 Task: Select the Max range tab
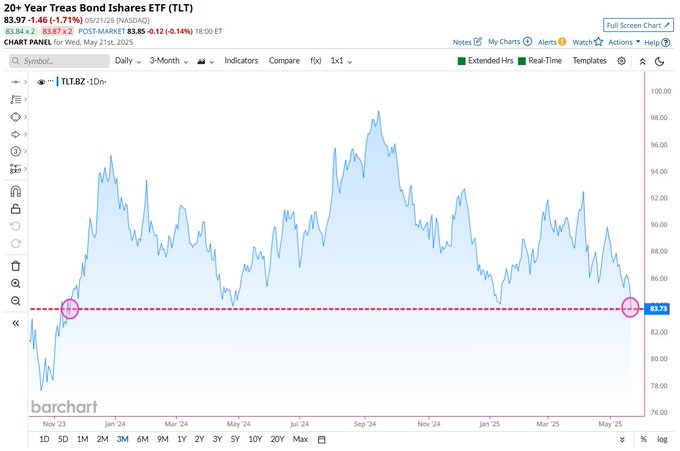click(x=300, y=439)
